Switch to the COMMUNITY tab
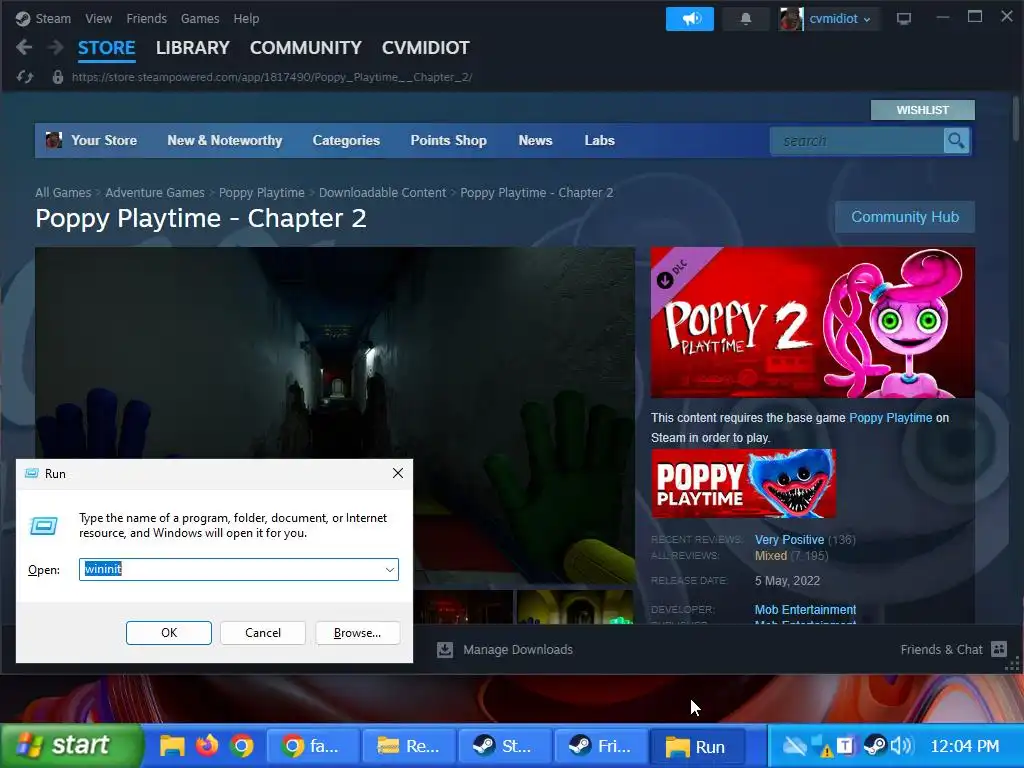Screen dimensions: 1024x768 pos(306,48)
